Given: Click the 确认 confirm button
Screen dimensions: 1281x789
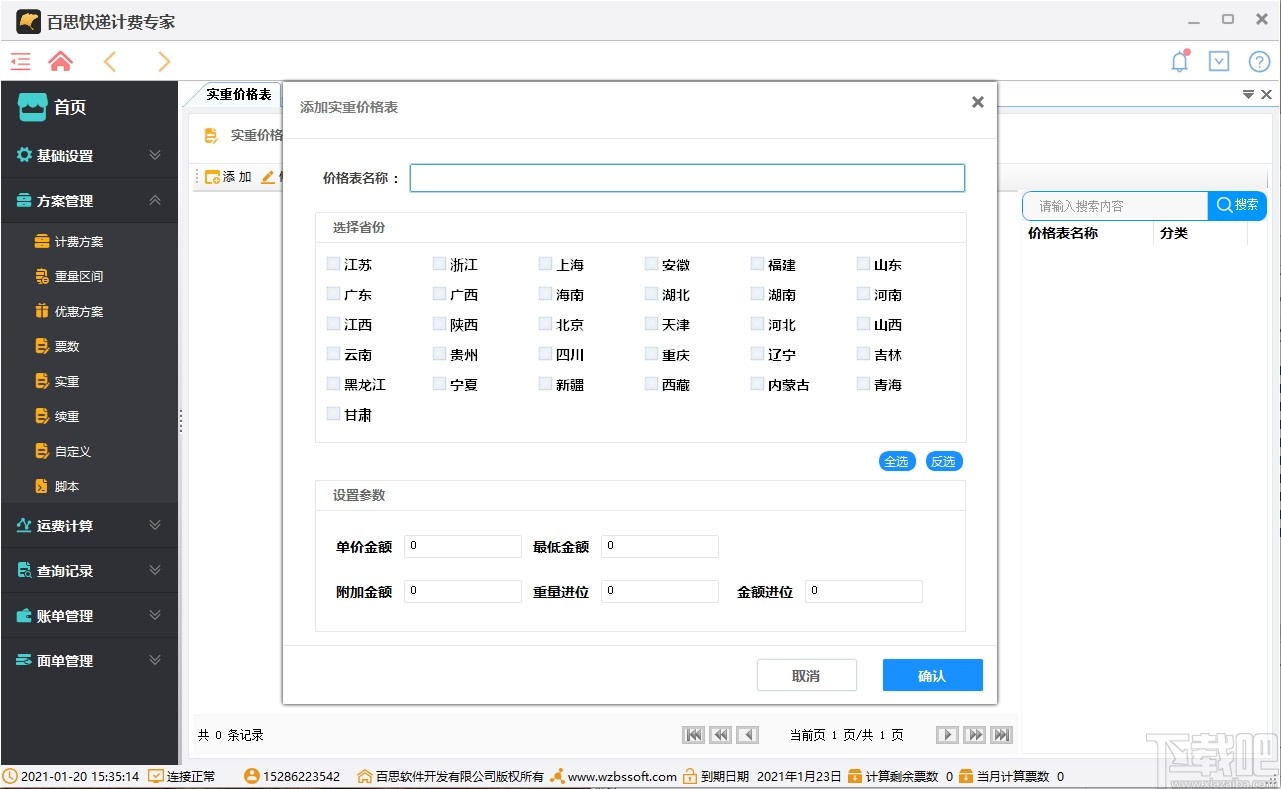Looking at the screenshot, I should coord(931,674).
